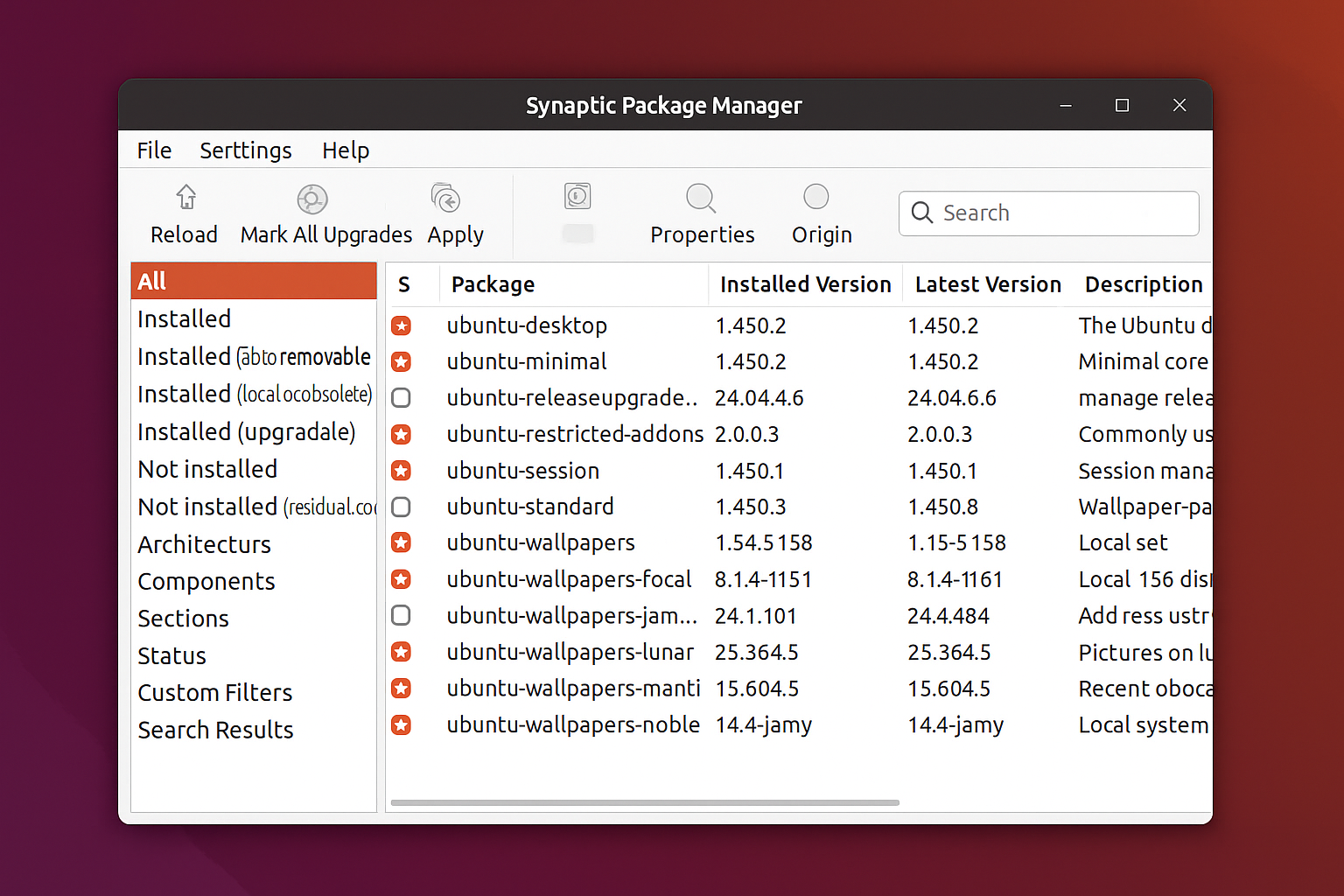Check the ubuntu-wallpapers-jam package box
This screenshot has height=896, width=1344.
point(401,615)
